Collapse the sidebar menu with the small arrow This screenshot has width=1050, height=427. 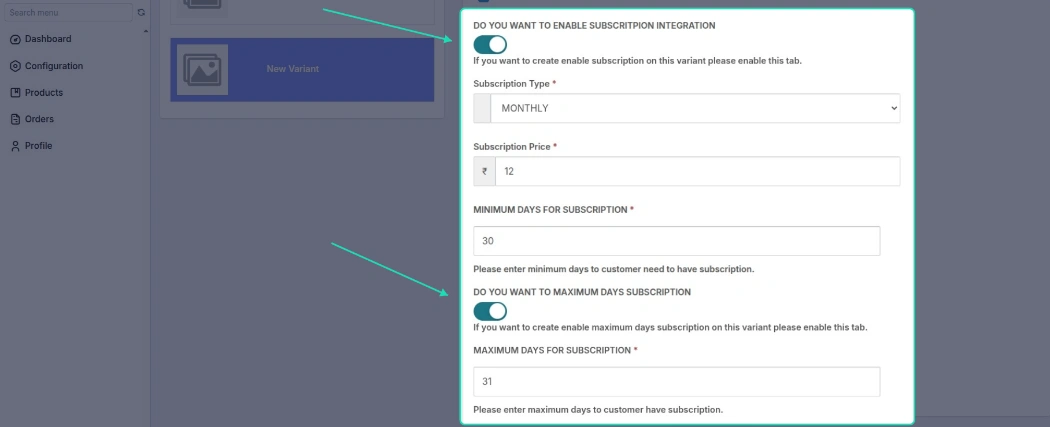[146, 31]
